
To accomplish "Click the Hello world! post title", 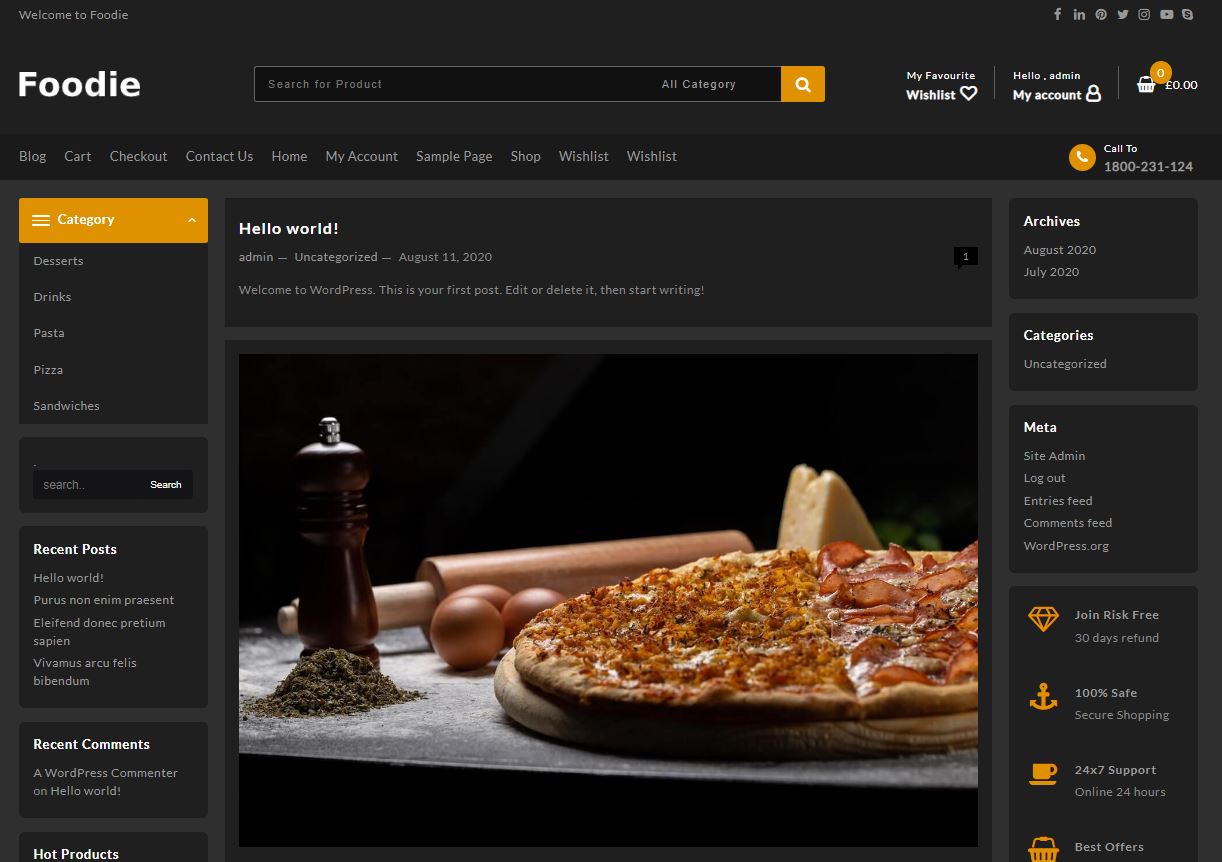I will 288,229.
